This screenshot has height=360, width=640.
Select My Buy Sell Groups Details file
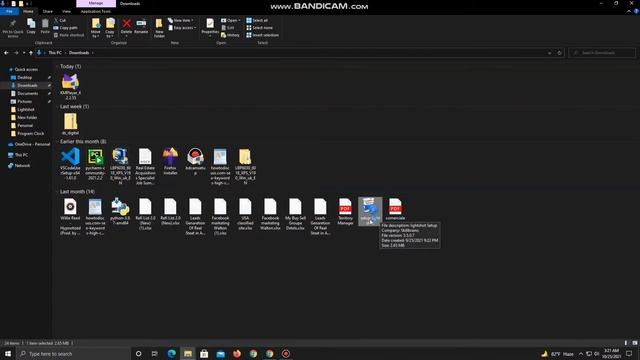[x=295, y=214]
